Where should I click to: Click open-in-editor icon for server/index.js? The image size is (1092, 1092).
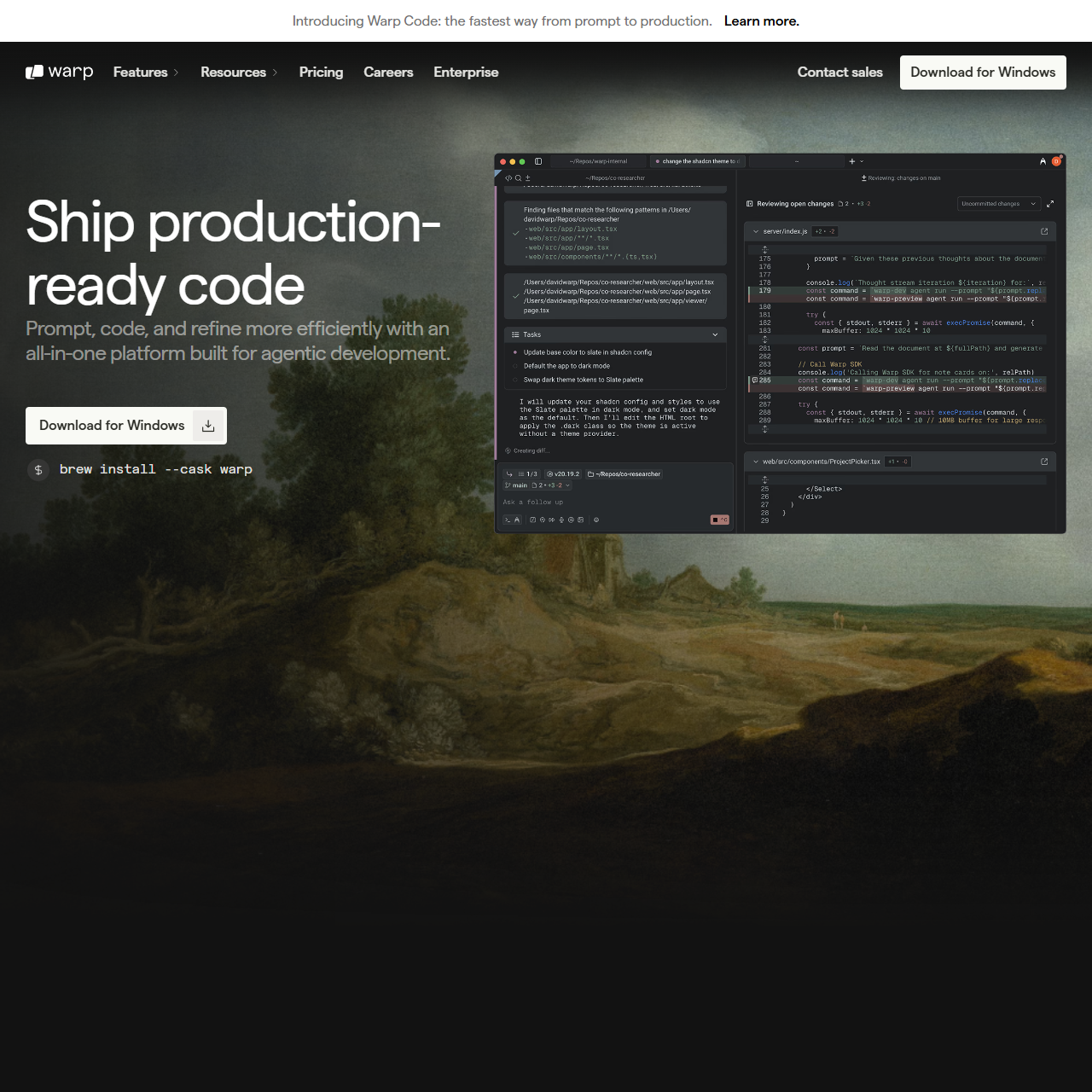[1044, 231]
